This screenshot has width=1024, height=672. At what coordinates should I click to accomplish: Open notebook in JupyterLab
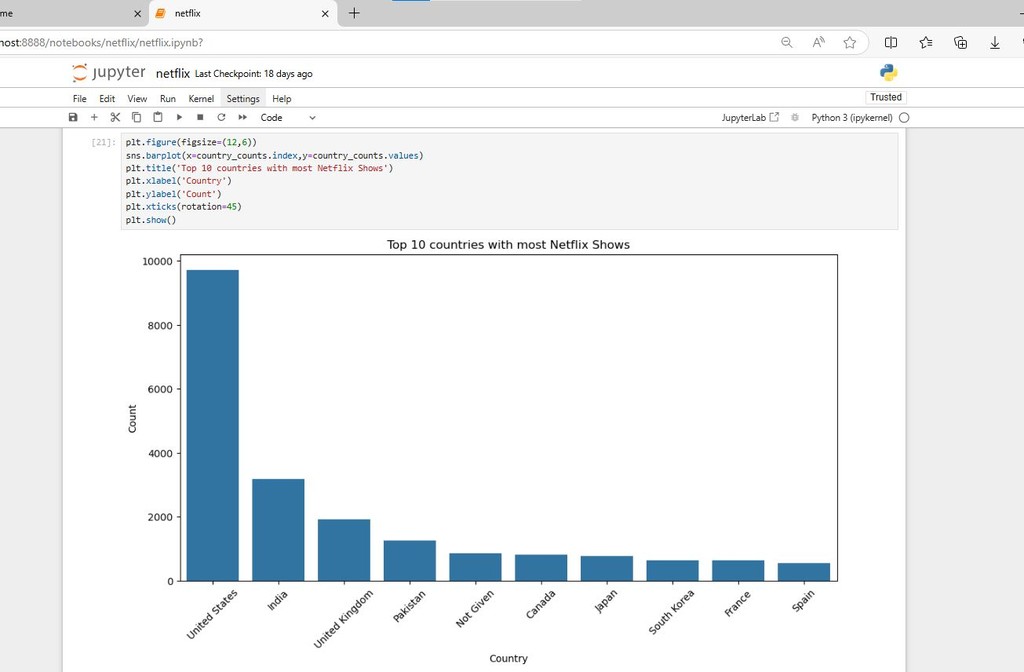(x=750, y=118)
